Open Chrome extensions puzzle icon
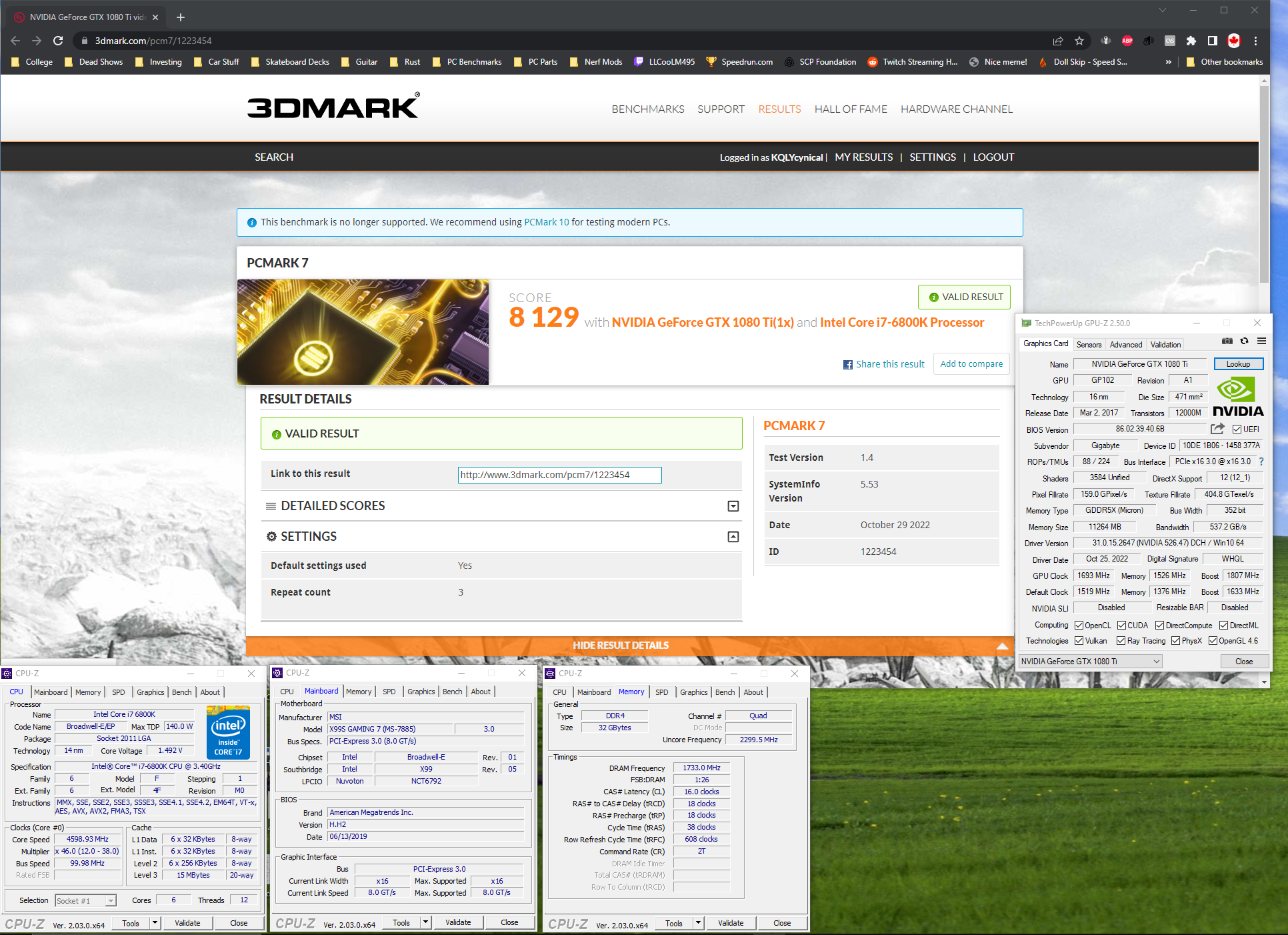1288x935 pixels. click(x=1191, y=41)
